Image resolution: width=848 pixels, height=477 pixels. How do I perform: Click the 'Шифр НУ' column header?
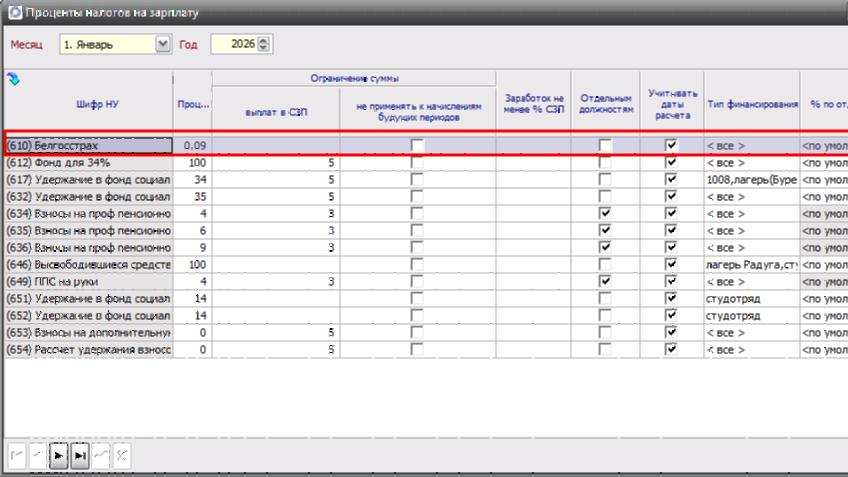click(88, 103)
